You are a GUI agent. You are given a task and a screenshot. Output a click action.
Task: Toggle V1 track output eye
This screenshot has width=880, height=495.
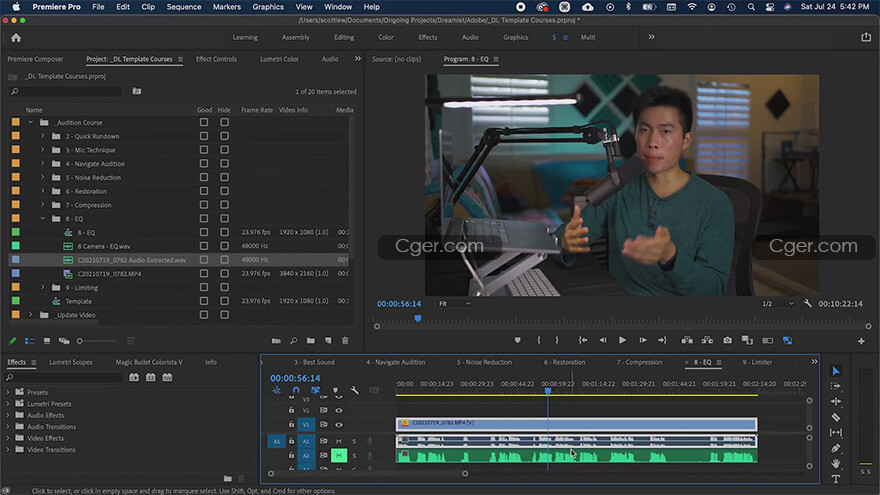[x=338, y=424]
